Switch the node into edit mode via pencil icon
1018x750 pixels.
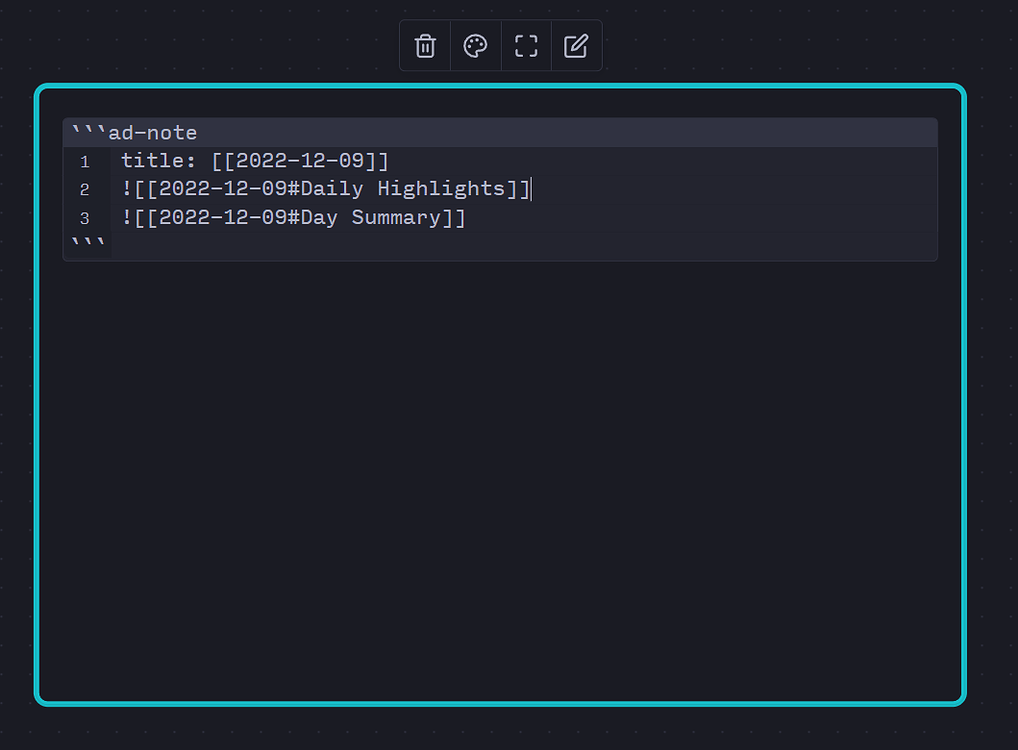point(576,45)
